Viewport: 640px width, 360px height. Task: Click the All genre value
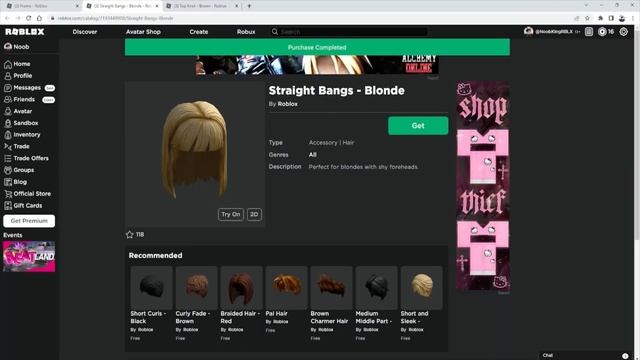click(313, 155)
